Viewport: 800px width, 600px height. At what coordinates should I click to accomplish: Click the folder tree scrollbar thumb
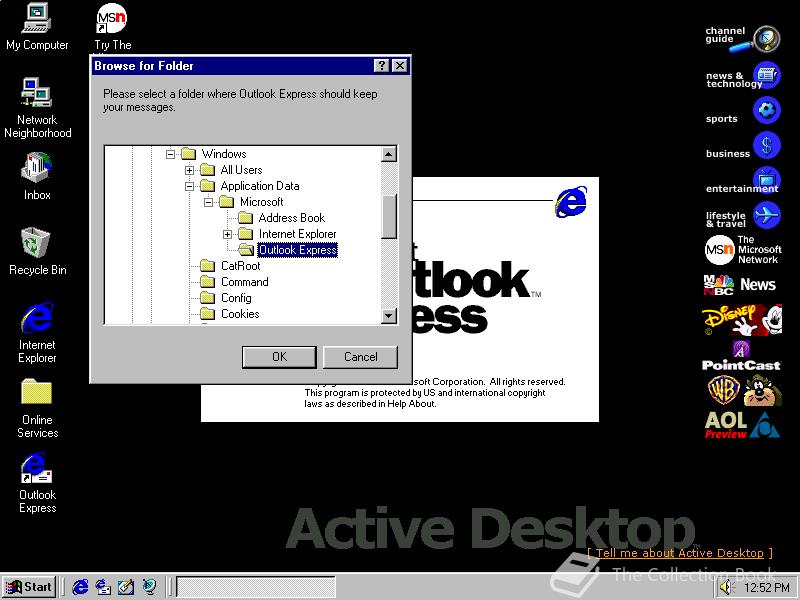389,216
